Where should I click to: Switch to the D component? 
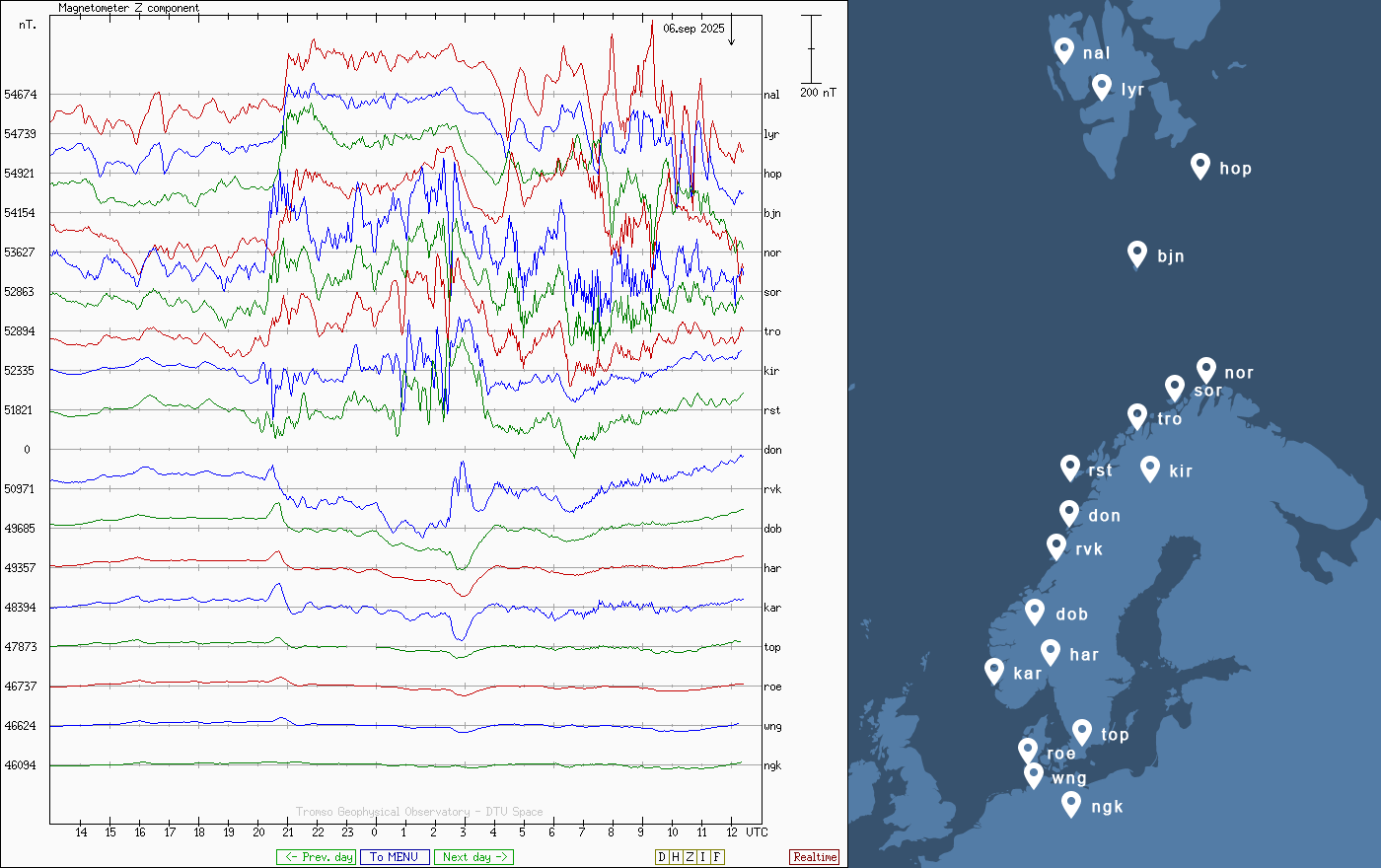(662, 857)
